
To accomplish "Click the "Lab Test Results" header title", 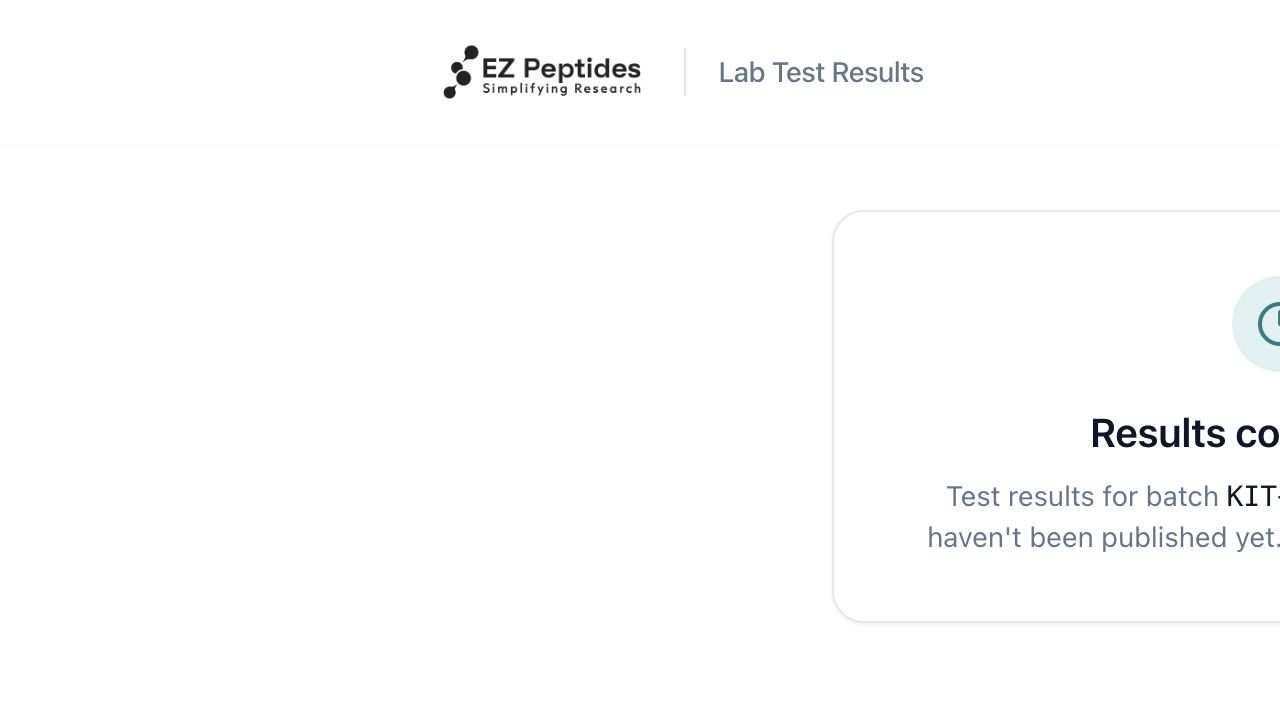I will point(821,72).
